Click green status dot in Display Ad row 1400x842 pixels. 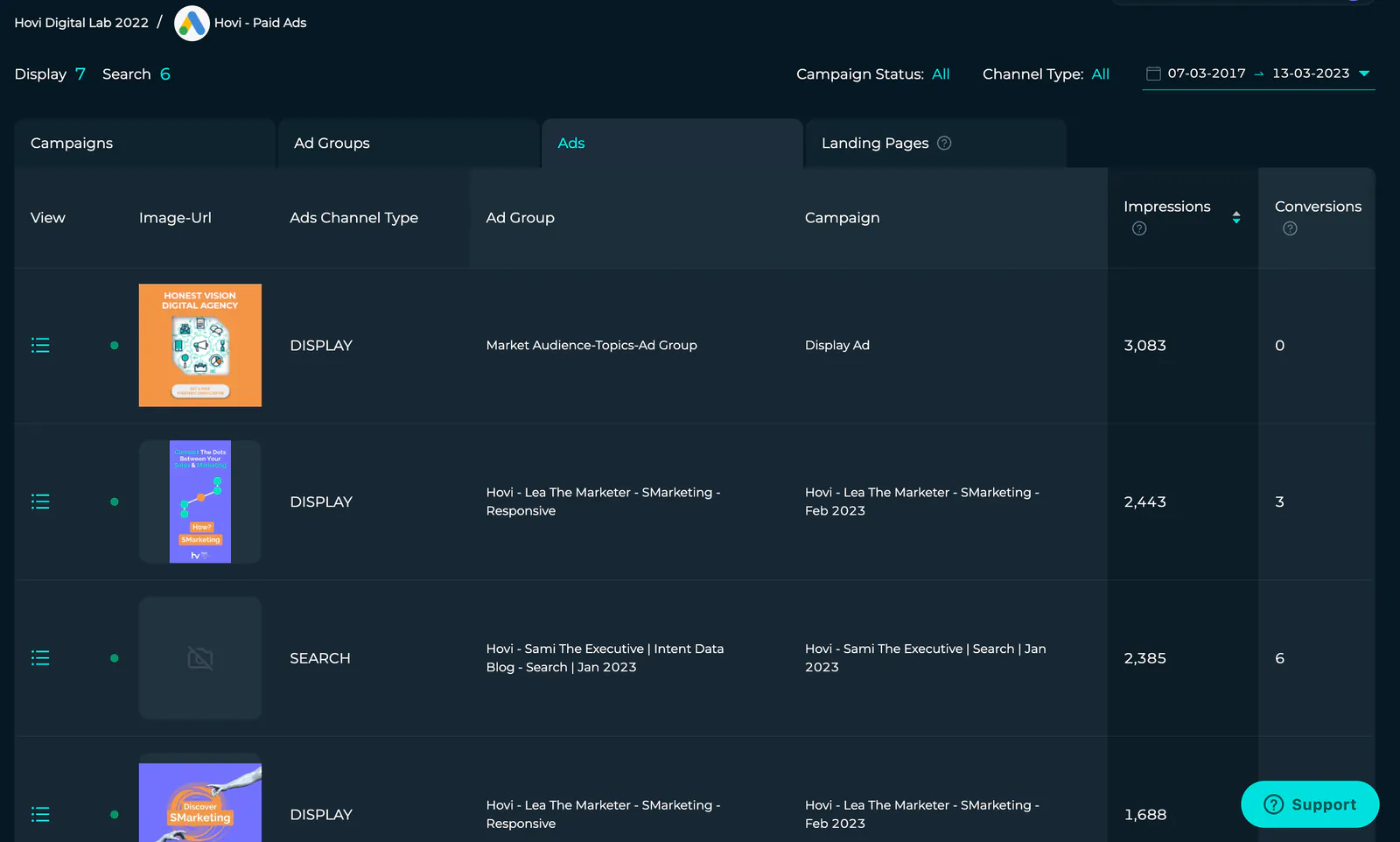pos(115,346)
